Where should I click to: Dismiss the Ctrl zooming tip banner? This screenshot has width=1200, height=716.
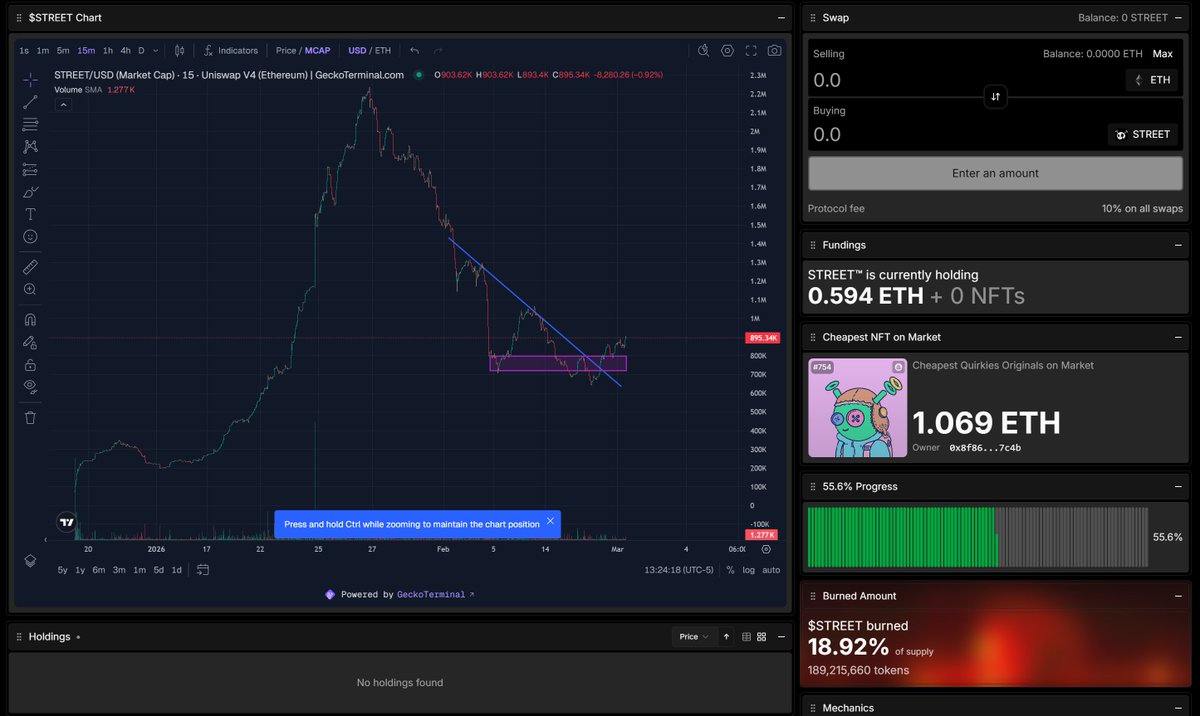point(549,522)
